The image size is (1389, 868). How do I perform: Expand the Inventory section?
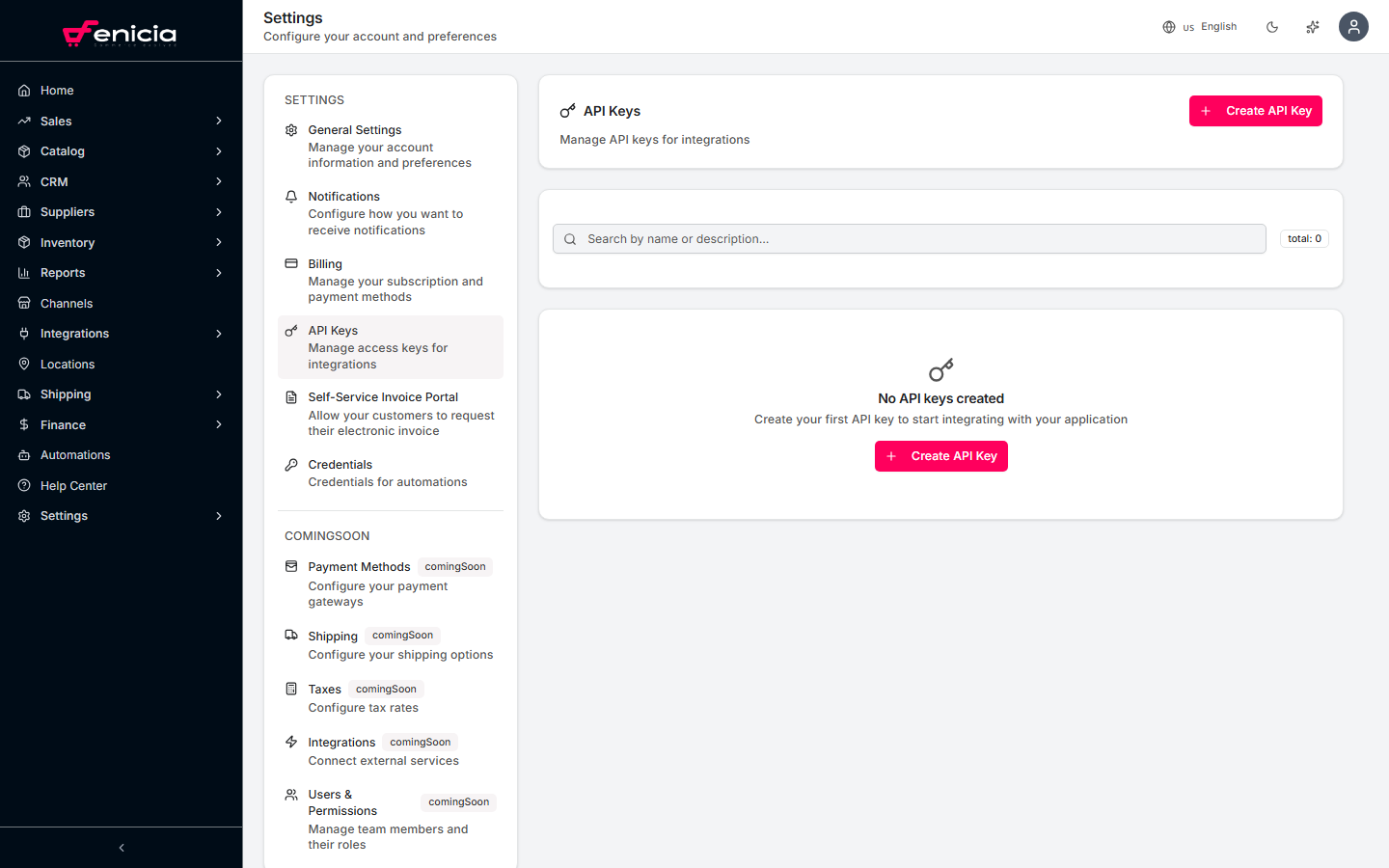pos(218,242)
